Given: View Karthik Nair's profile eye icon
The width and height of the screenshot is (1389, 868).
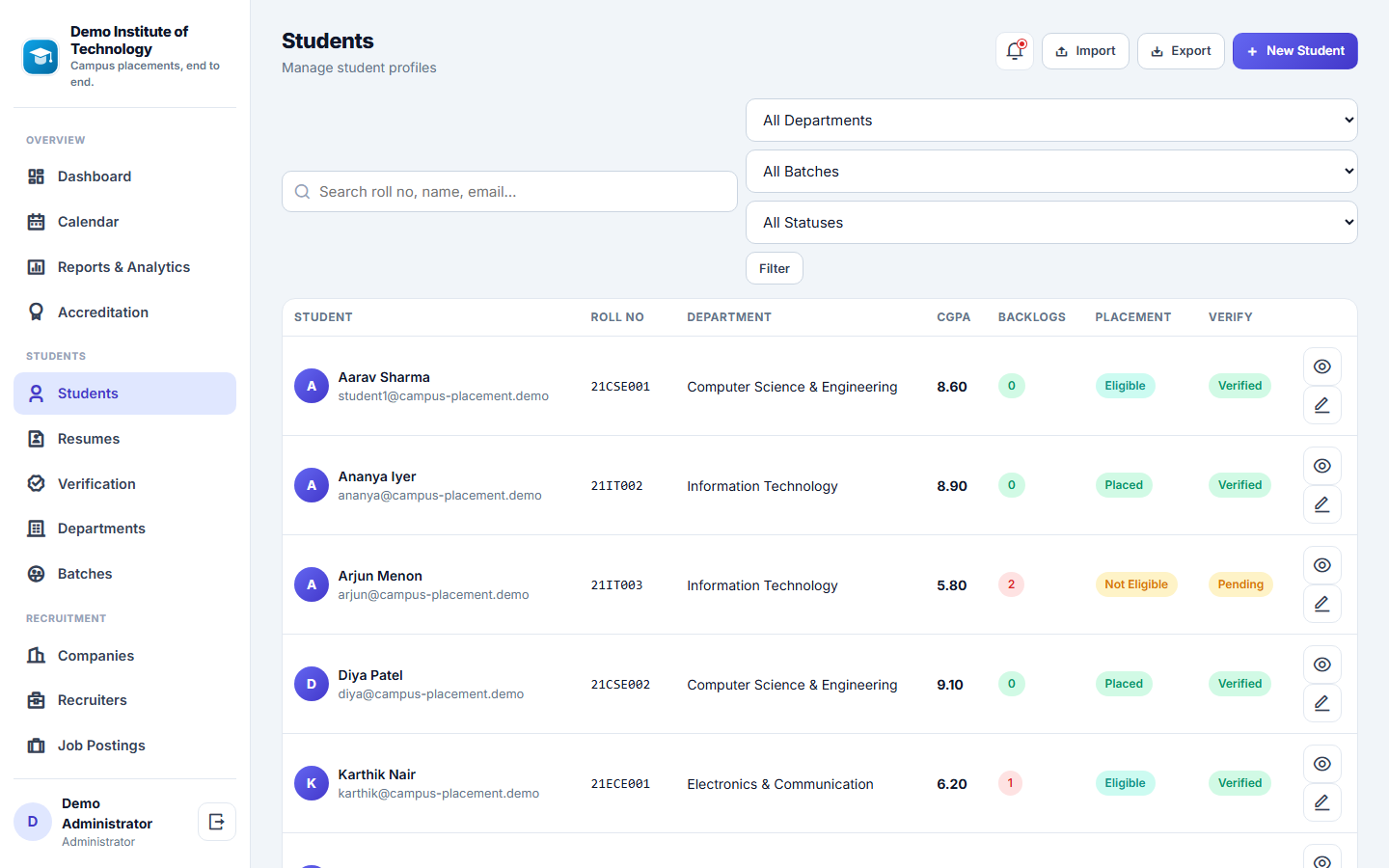Looking at the screenshot, I should tap(1322, 764).
